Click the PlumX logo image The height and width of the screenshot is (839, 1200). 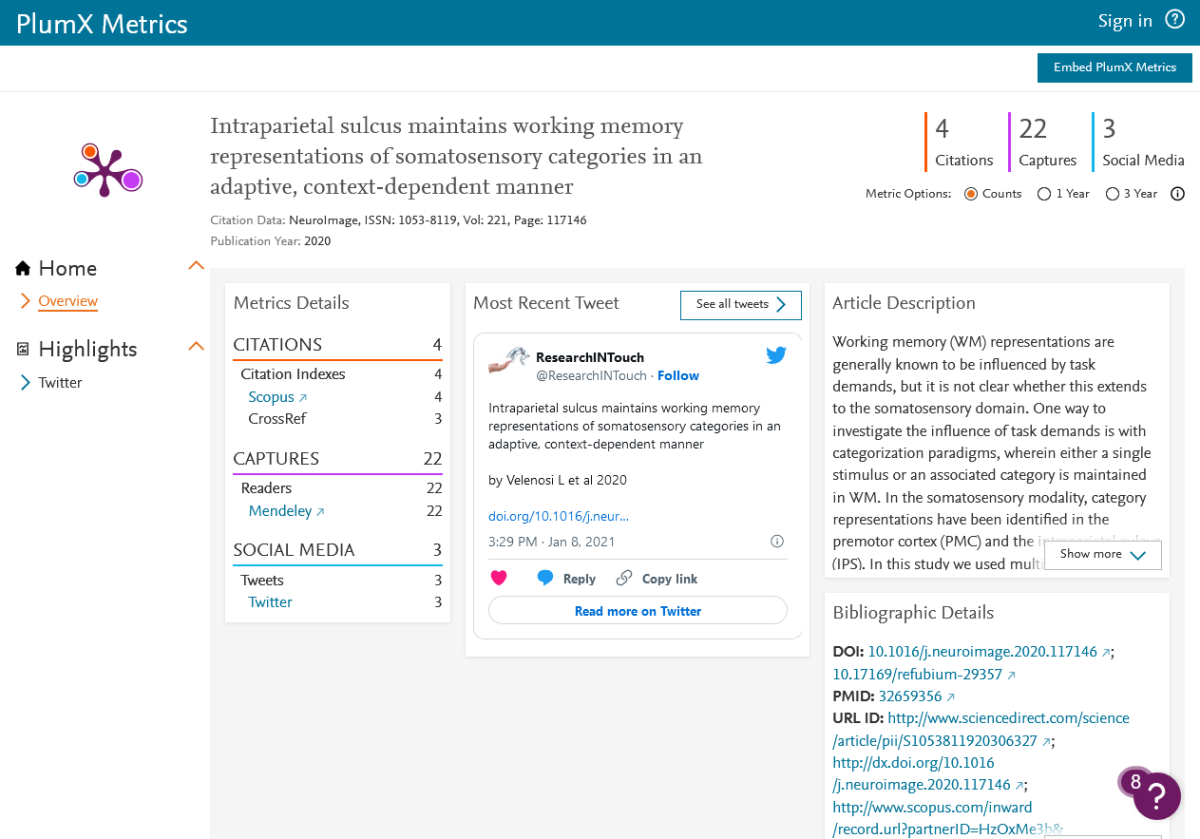108,169
